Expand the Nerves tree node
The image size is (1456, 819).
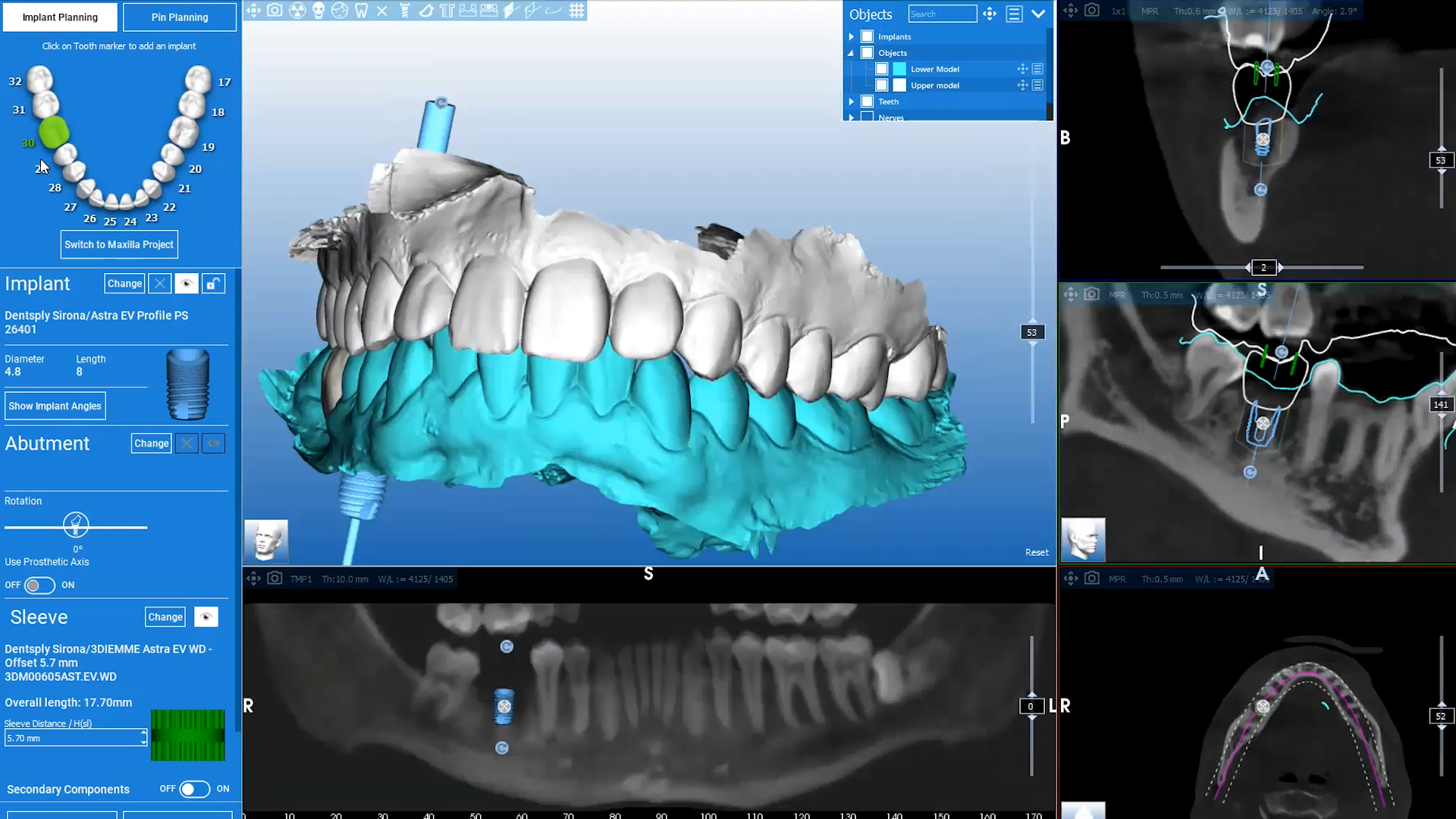[x=851, y=118]
